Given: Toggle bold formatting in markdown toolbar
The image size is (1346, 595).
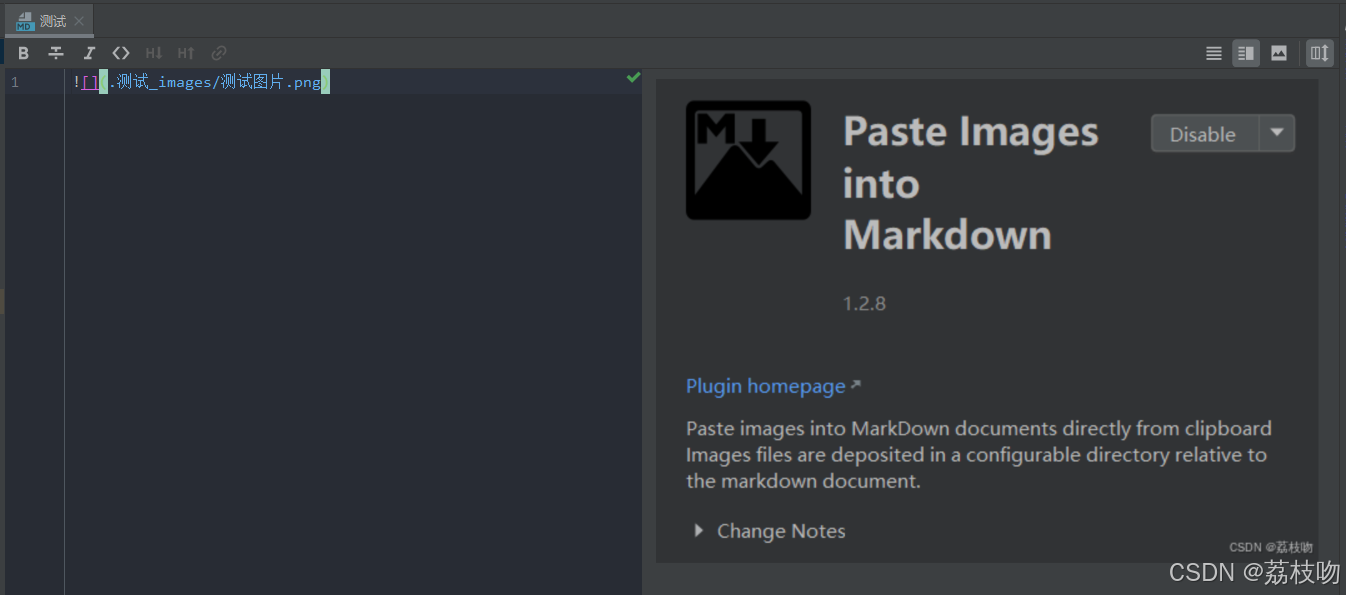Looking at the screenshot, I should pos(24,53).
